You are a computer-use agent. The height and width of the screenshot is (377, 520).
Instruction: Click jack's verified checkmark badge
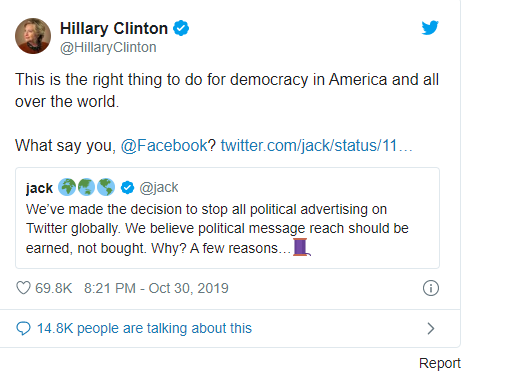(127, 188)
